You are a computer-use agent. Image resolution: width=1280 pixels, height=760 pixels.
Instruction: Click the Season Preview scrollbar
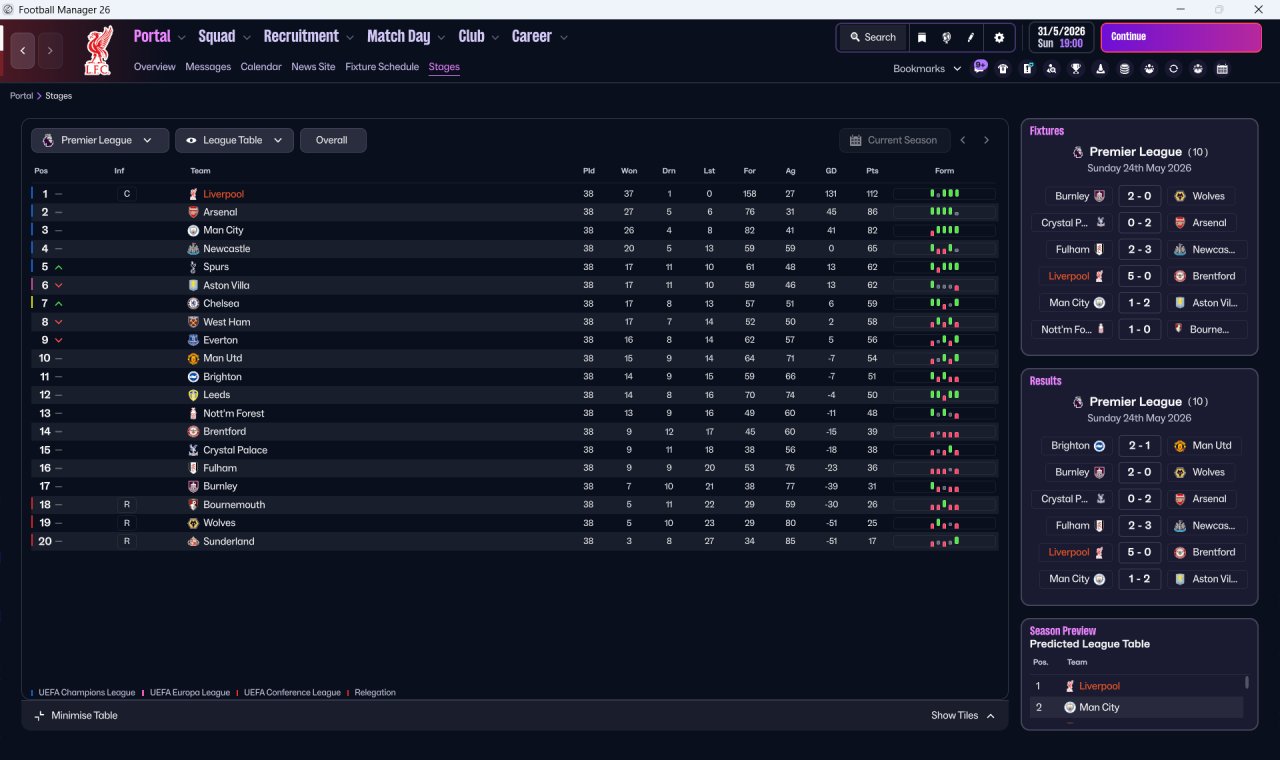1246,683
